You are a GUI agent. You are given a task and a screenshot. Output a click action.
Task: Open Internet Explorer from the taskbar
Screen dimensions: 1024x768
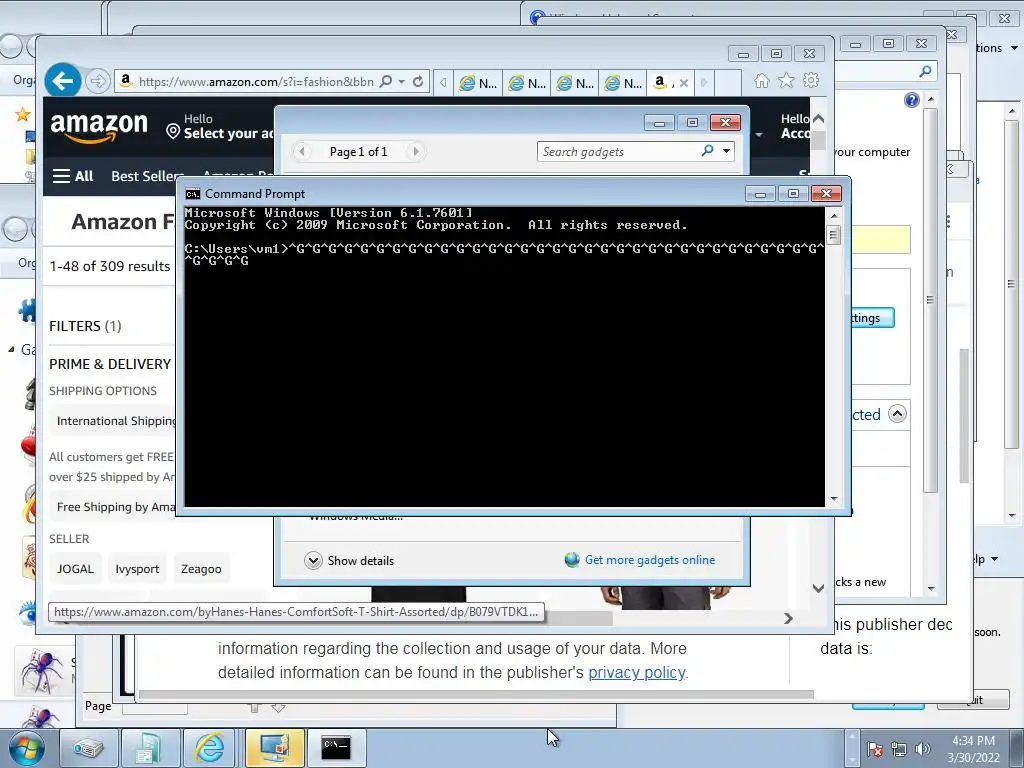pyautogui.click(x=209, y=748)
